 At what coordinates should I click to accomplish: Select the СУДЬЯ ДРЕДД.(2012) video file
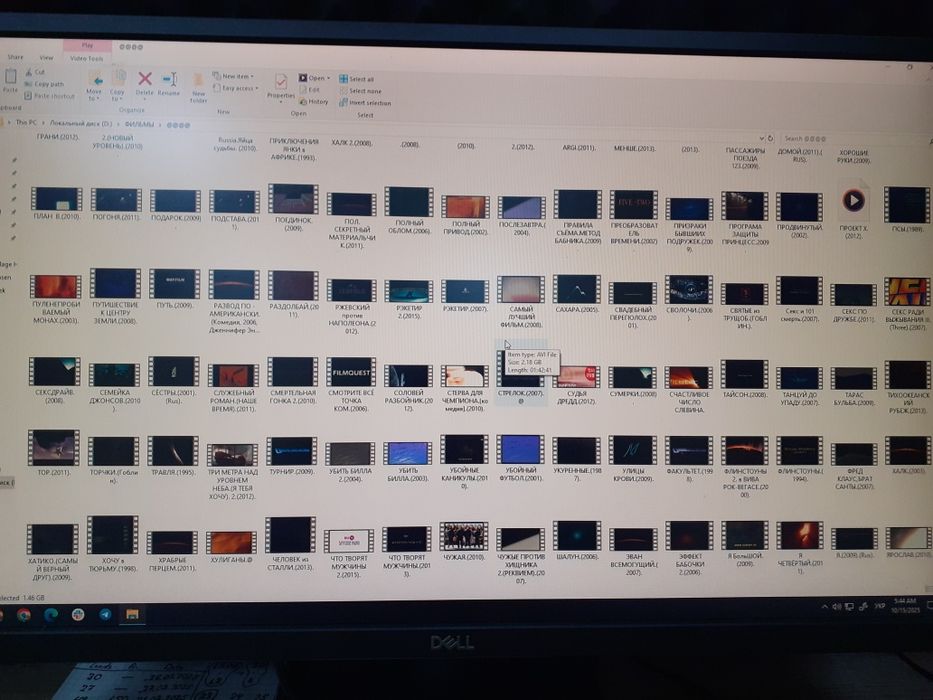[x=577, y=384]
